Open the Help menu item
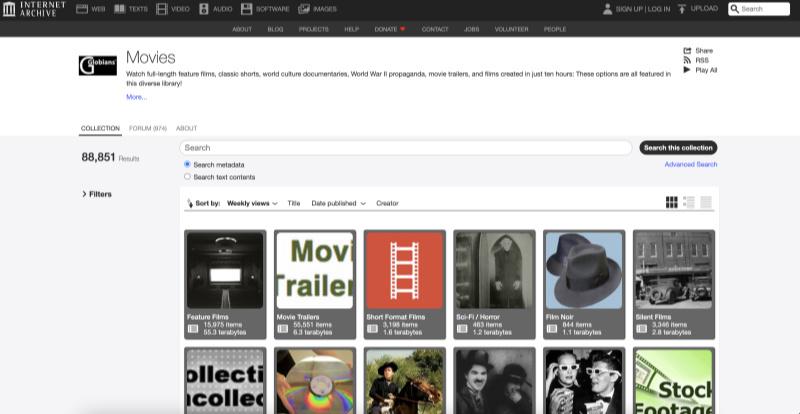 tap(352, 29)
